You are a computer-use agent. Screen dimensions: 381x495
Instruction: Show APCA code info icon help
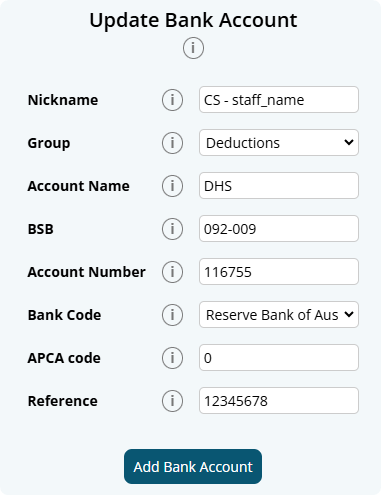point(172,358)
